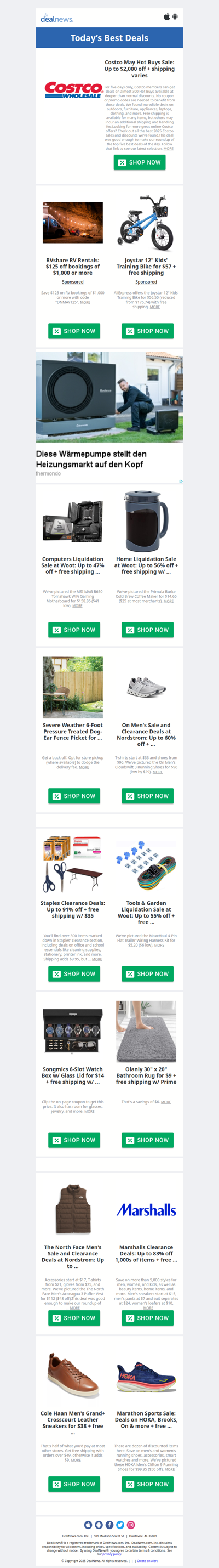Click the AdChoices icon on the Wärmepumpe ad
The height and width of the screenshot is (1568, 219).
[181, 482]
